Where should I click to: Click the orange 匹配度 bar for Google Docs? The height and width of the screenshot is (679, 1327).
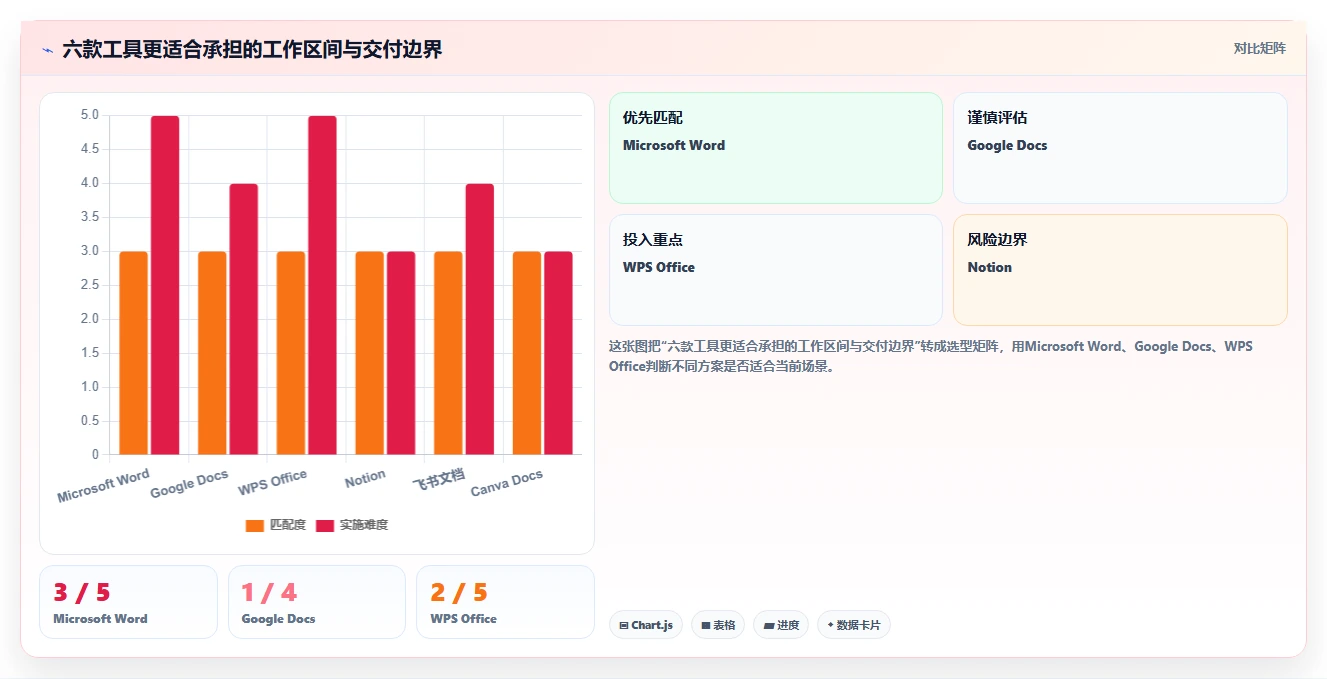tap(212, 353)
